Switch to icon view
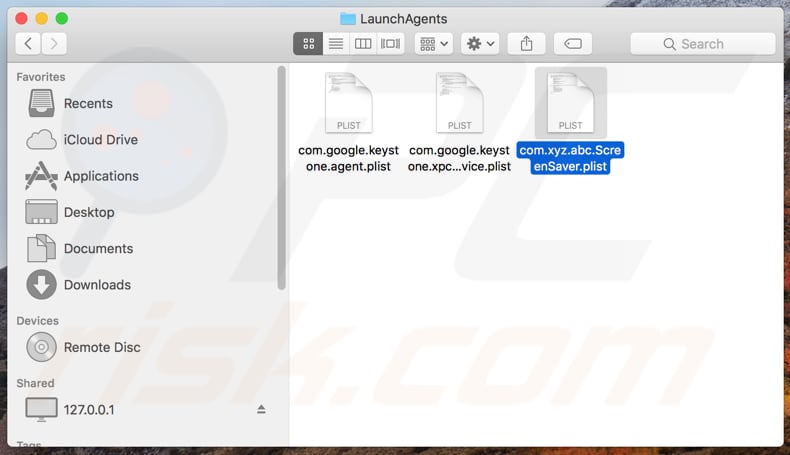 click(308, 44)
